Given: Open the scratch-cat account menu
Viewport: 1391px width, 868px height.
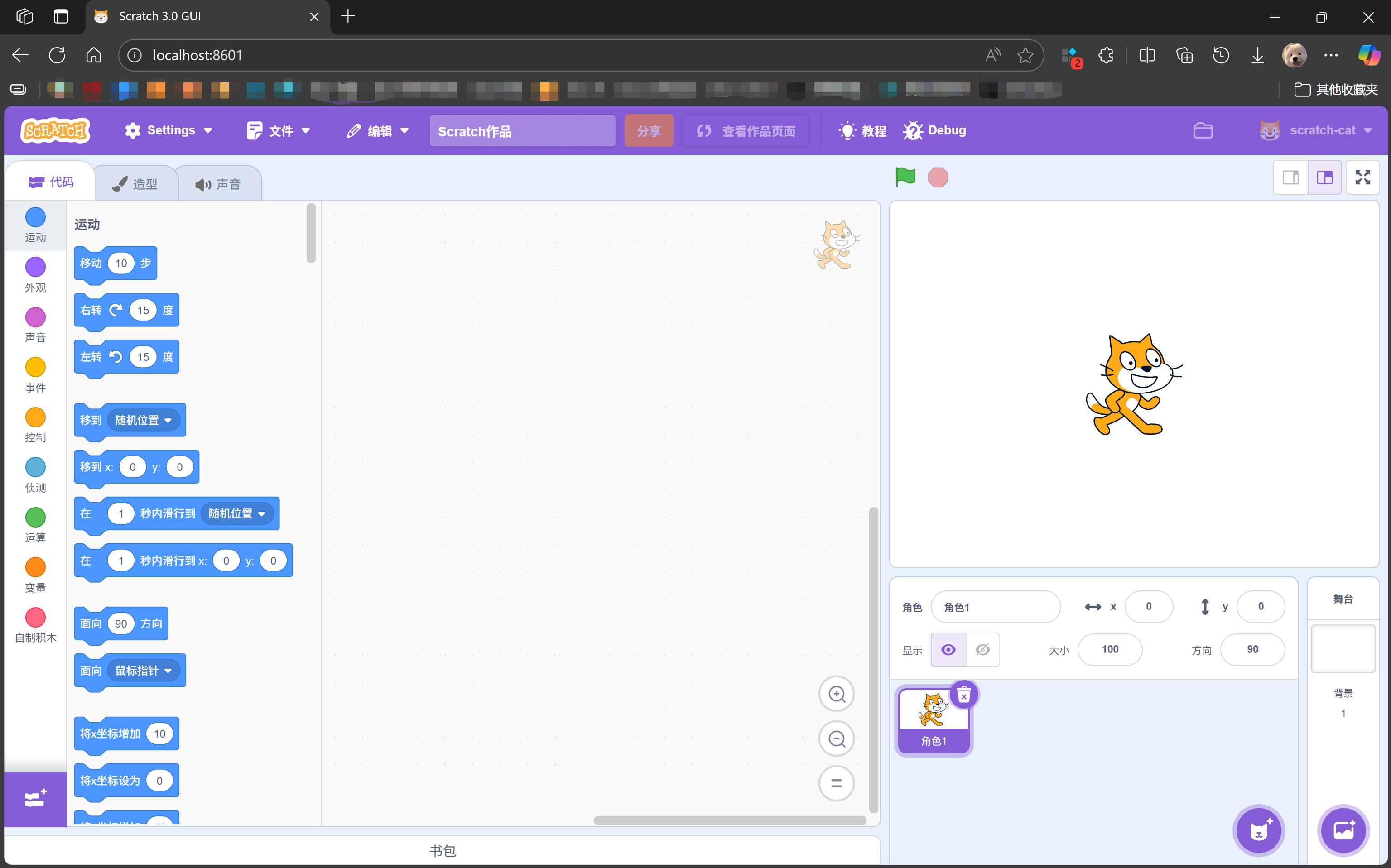Looking at the screenshot, I should click(x=1316, y=130).
